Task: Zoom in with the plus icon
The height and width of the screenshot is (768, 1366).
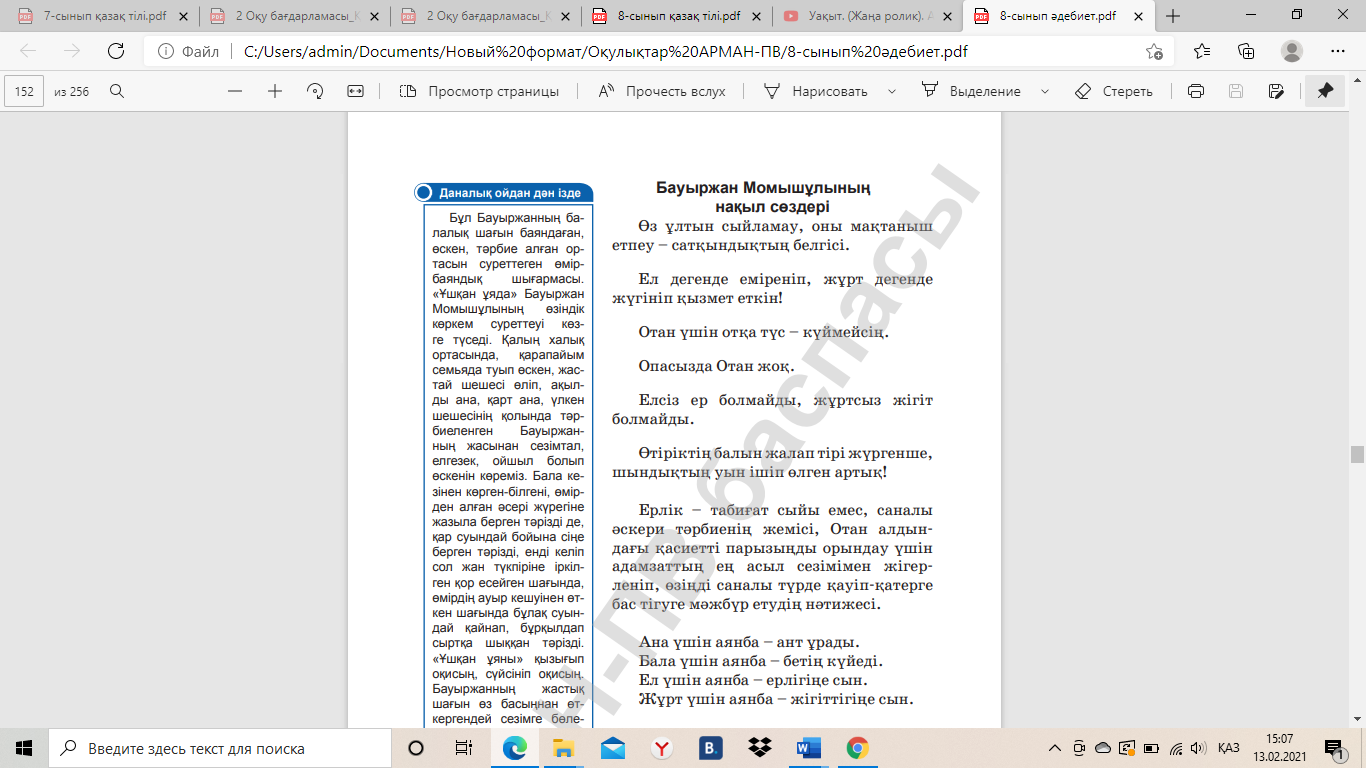Action: click(x=275, y=91)
